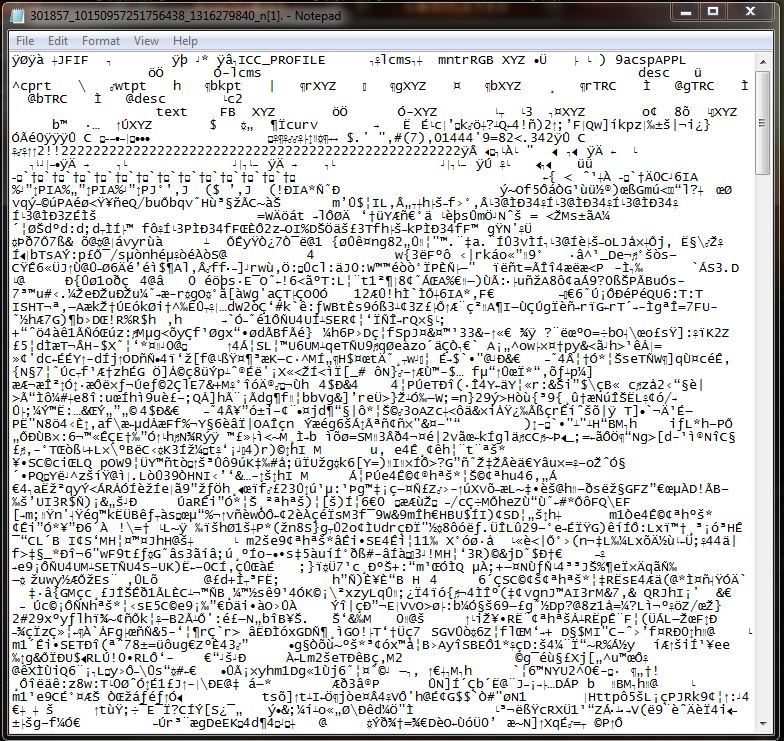Open the Format menu
The image size is (784, 741).
pos(101,41)
